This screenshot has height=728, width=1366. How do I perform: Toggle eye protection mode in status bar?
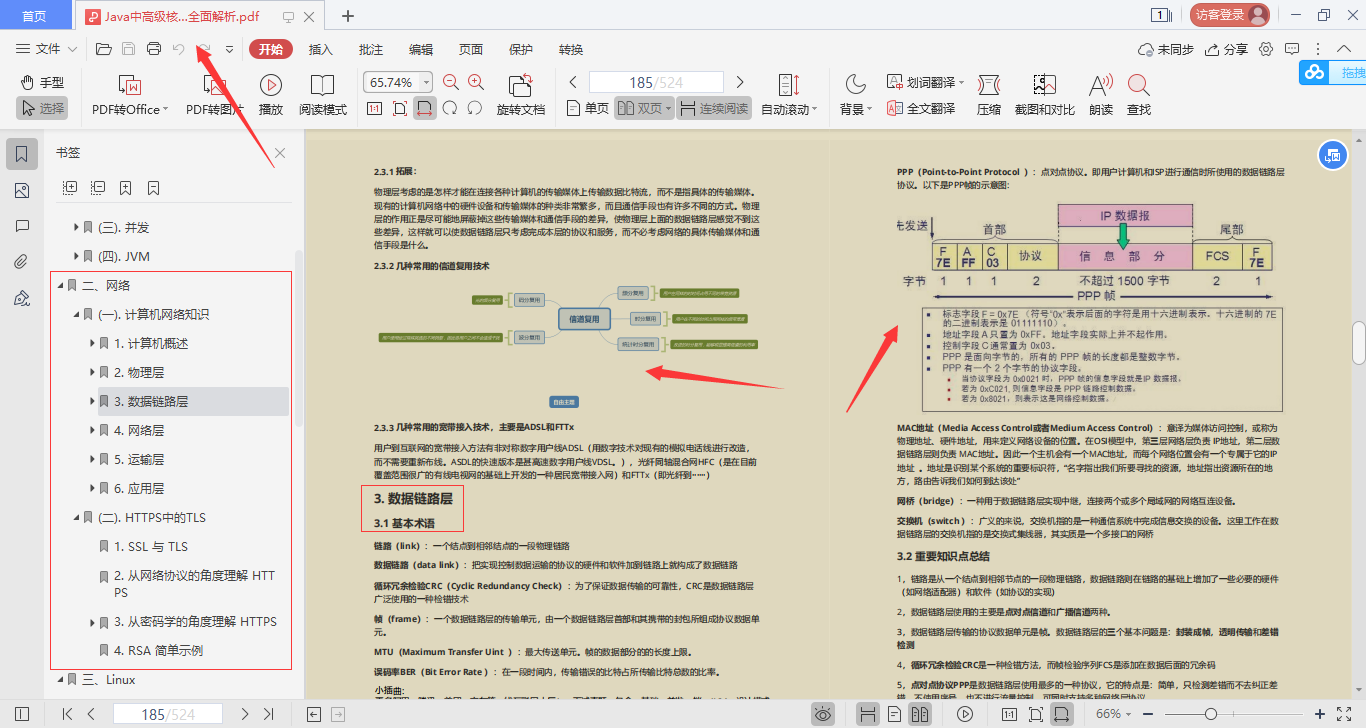(x=823, y=714)
